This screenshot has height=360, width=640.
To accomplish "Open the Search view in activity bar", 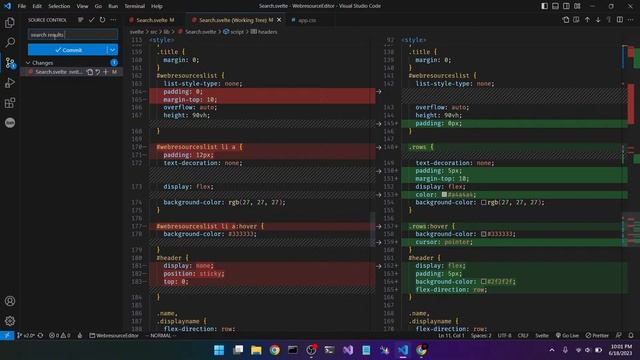I will [x=10, y=42].
